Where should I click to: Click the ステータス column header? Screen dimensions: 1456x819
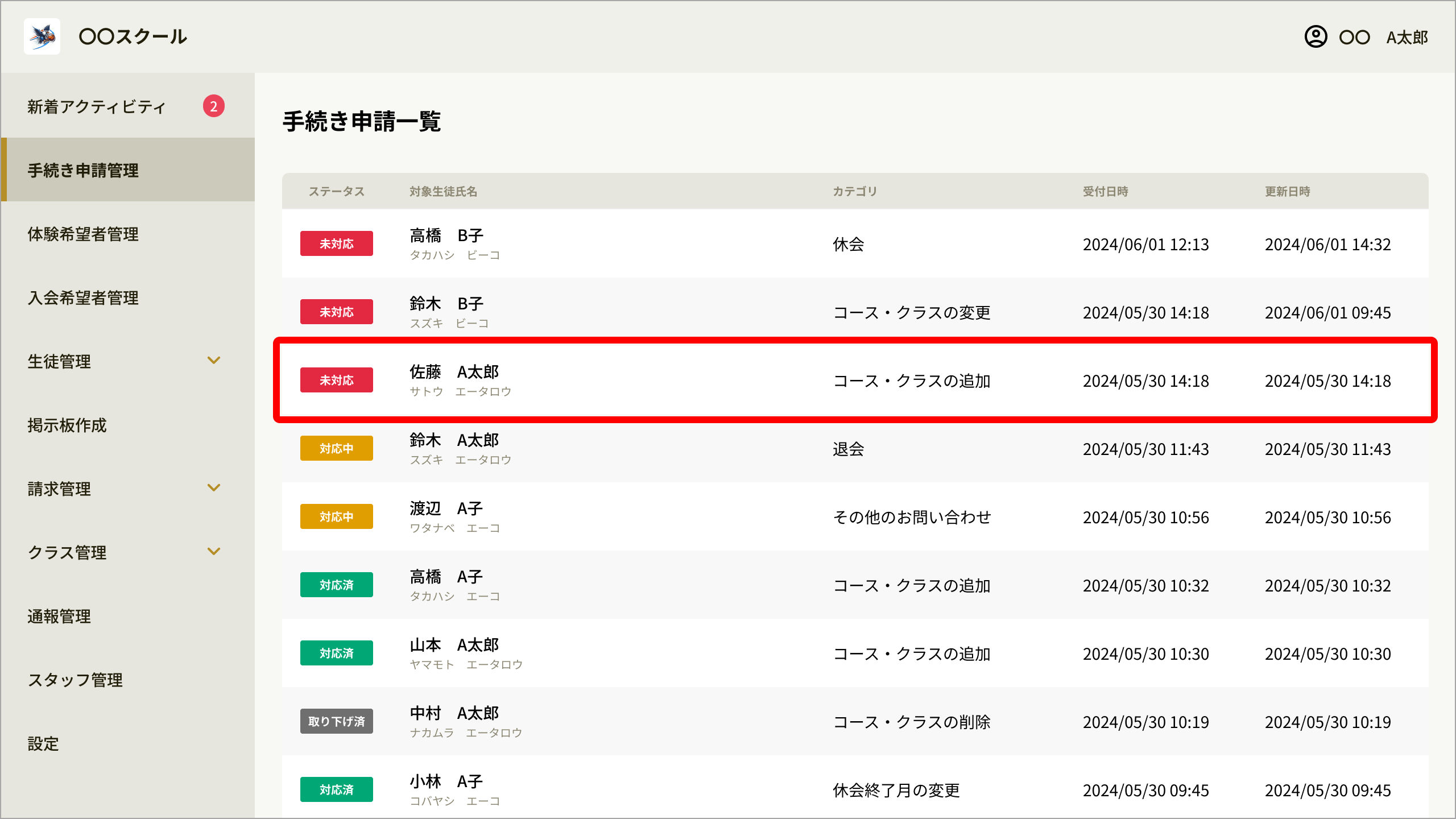click(337, 192)
